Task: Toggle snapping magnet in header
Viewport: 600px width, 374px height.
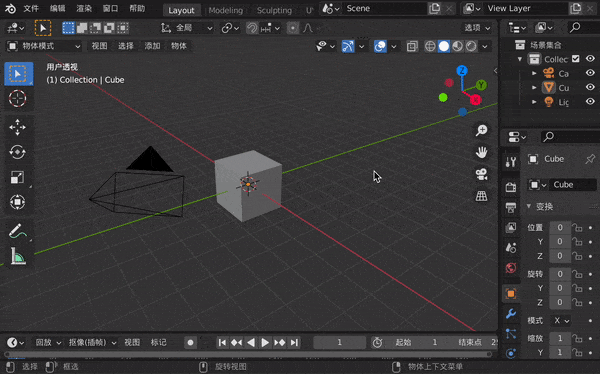Action: coord(252,28)
